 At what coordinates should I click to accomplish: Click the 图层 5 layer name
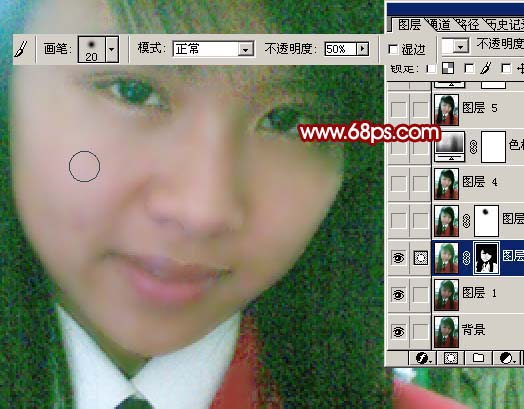(x=480, y=108)
